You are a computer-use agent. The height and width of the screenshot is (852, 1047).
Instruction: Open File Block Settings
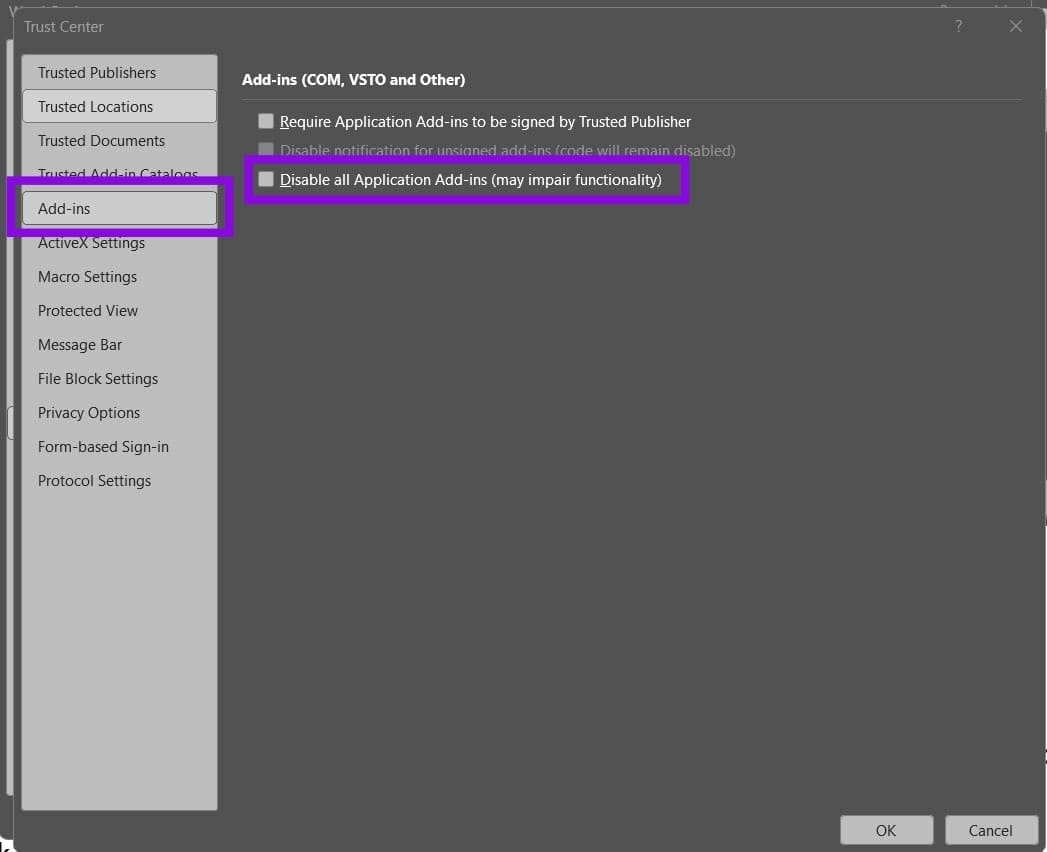pyautogui.click(x=119, y=379)
